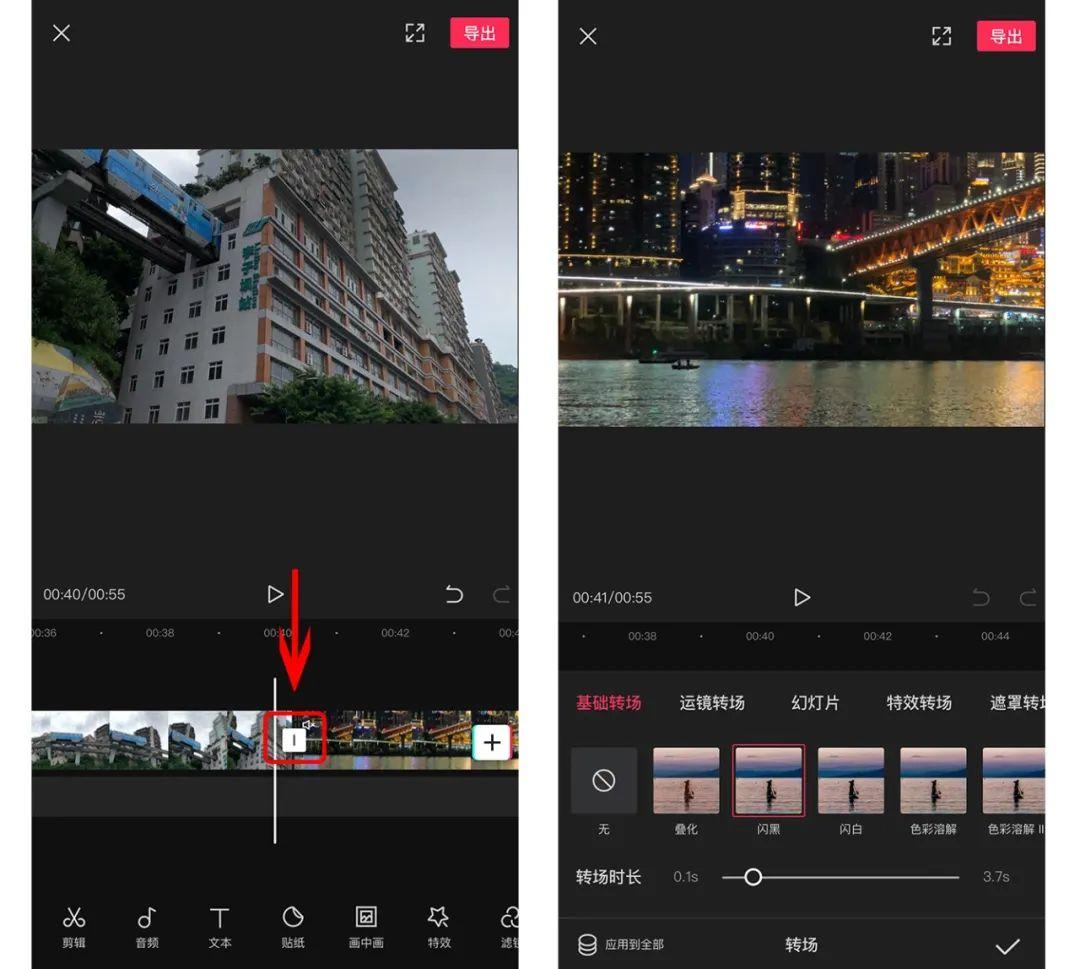
Task: Undo last edit in left screen
Action: tap(453, 594)
